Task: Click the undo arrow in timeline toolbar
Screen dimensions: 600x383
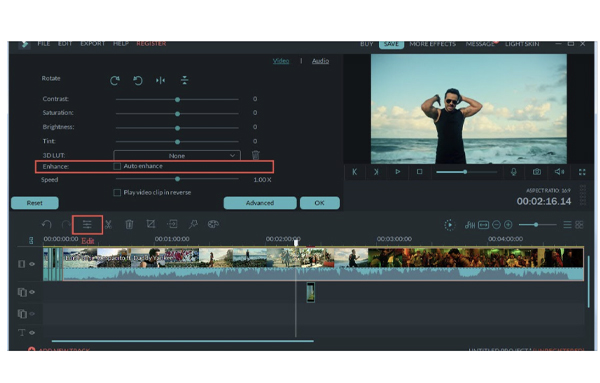Action: [46, 225]
